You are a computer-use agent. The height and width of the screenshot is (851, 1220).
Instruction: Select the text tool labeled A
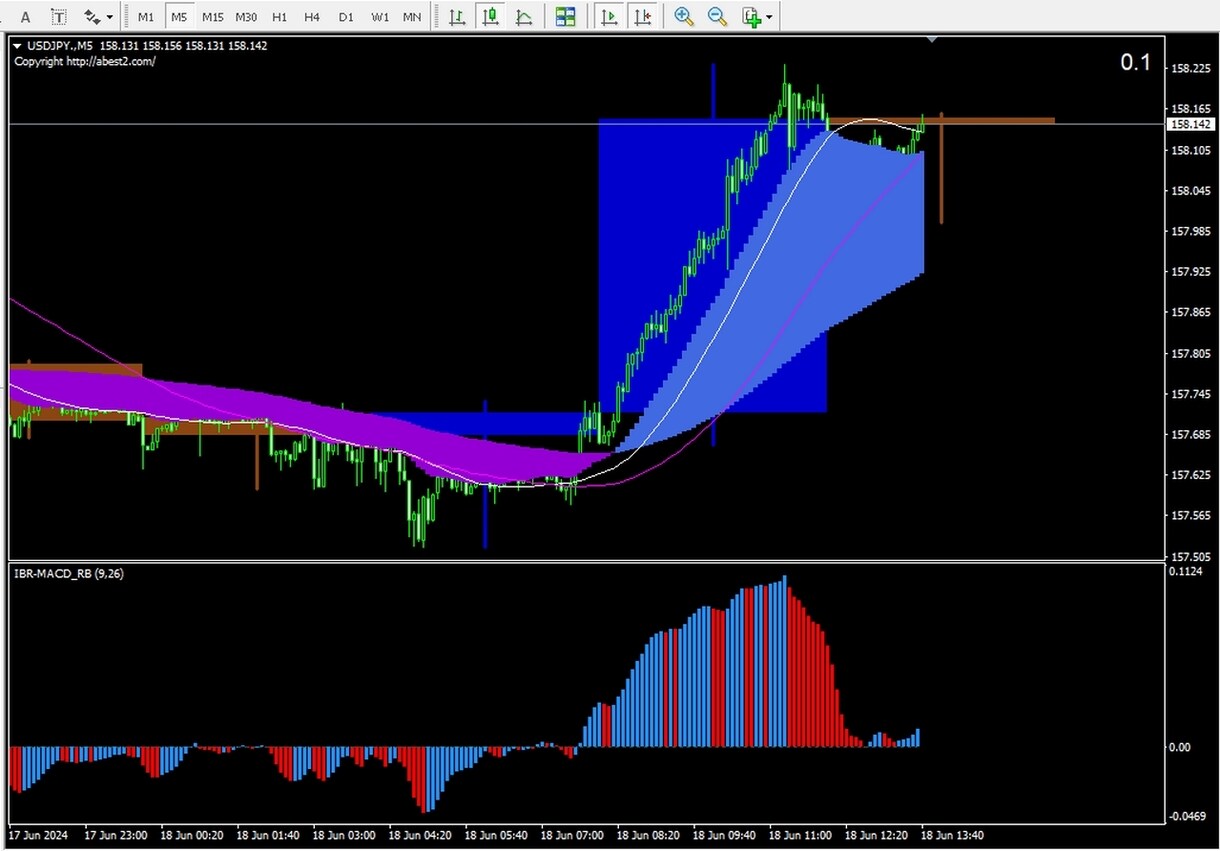[x=26, y=17]
